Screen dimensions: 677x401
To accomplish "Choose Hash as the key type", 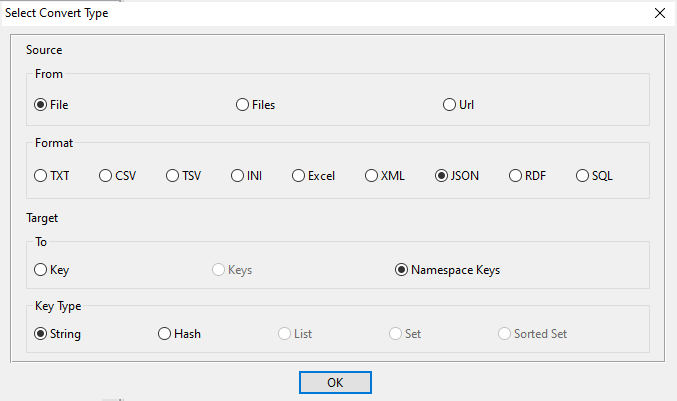I will 165,334.
